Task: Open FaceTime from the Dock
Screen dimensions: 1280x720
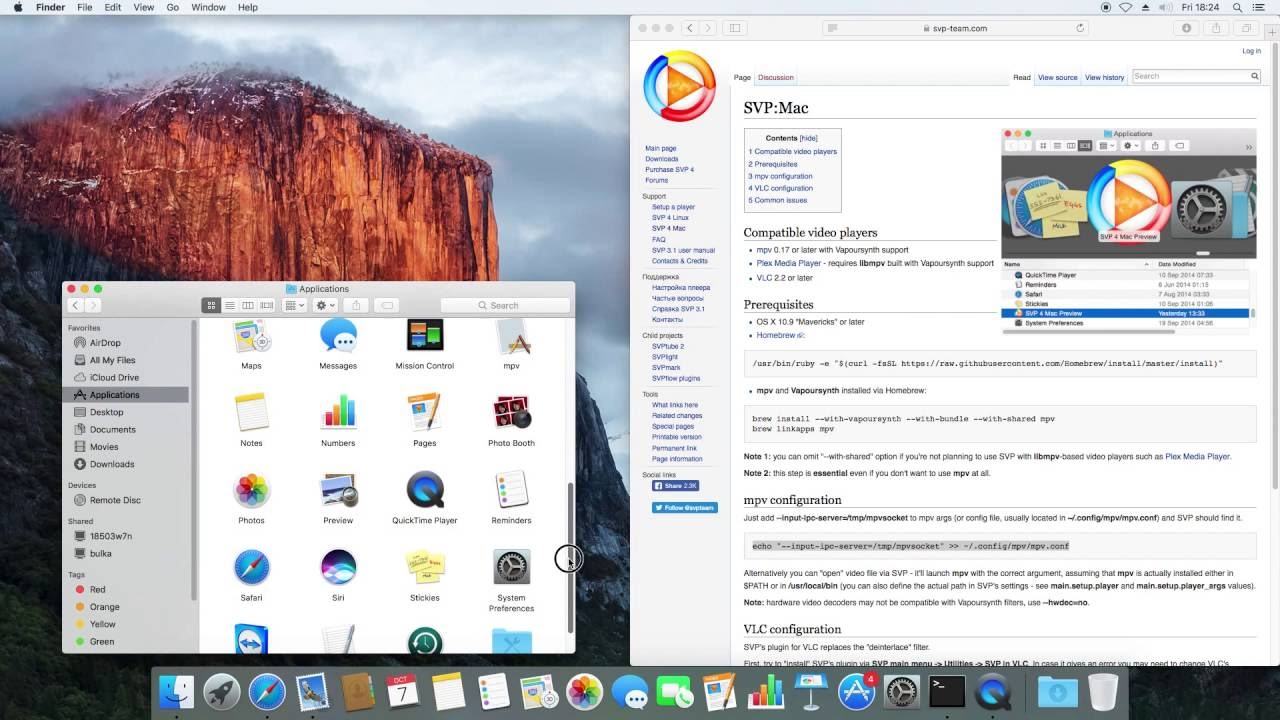Action: [675, 691]
